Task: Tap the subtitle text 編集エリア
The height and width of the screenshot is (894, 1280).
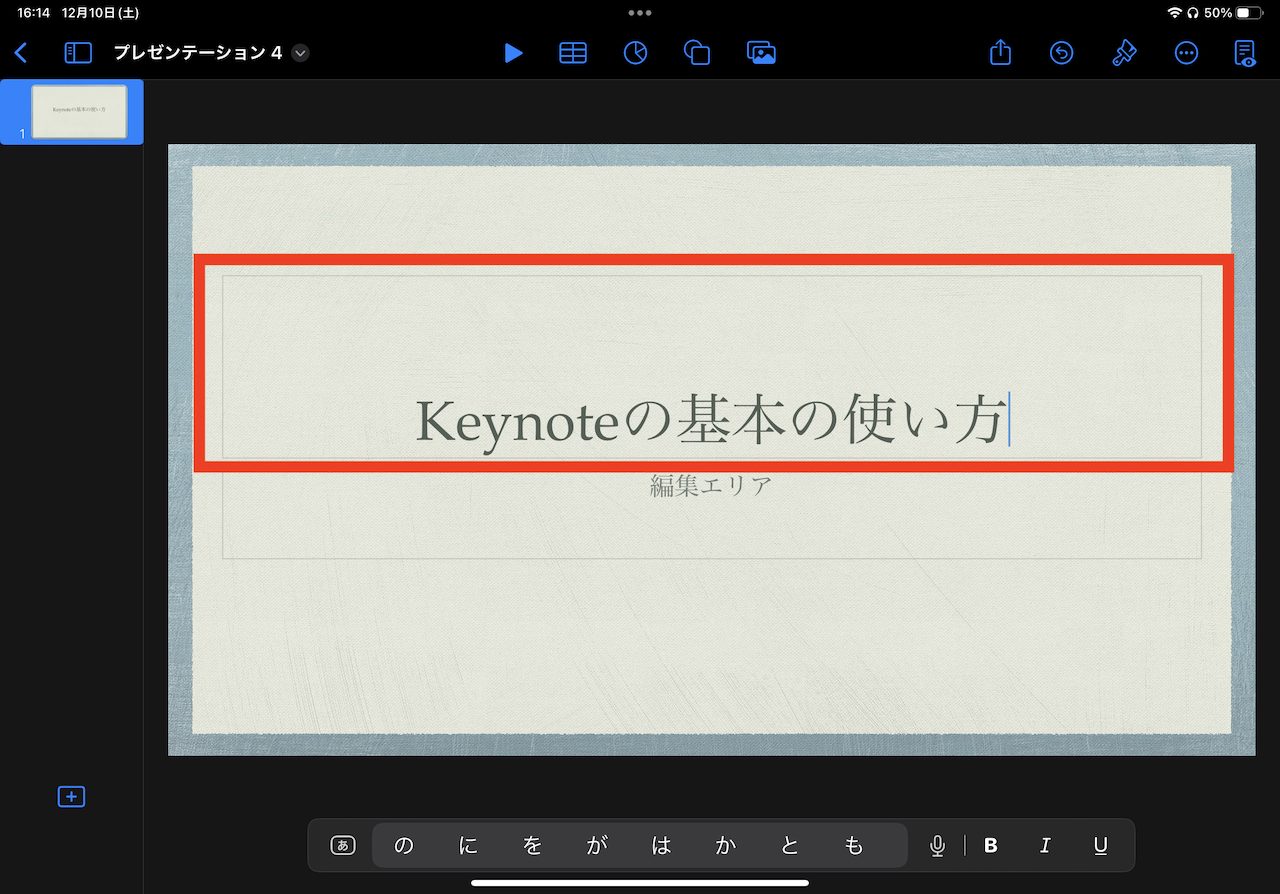Action: [711, 486]
